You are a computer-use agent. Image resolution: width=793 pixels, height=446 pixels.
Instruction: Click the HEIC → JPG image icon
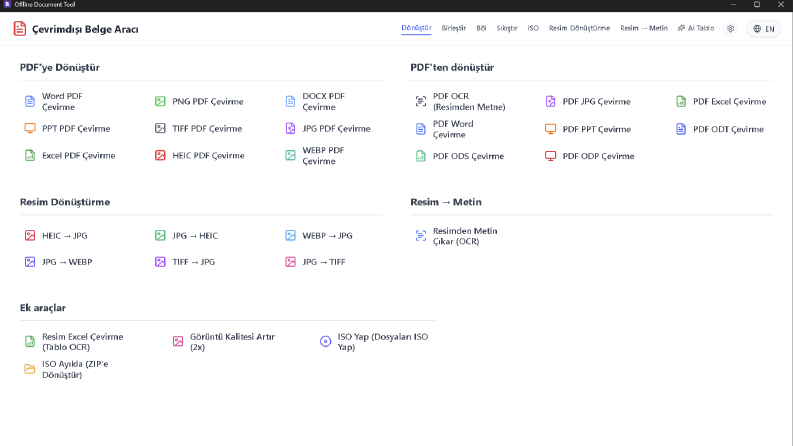(30, 235)
